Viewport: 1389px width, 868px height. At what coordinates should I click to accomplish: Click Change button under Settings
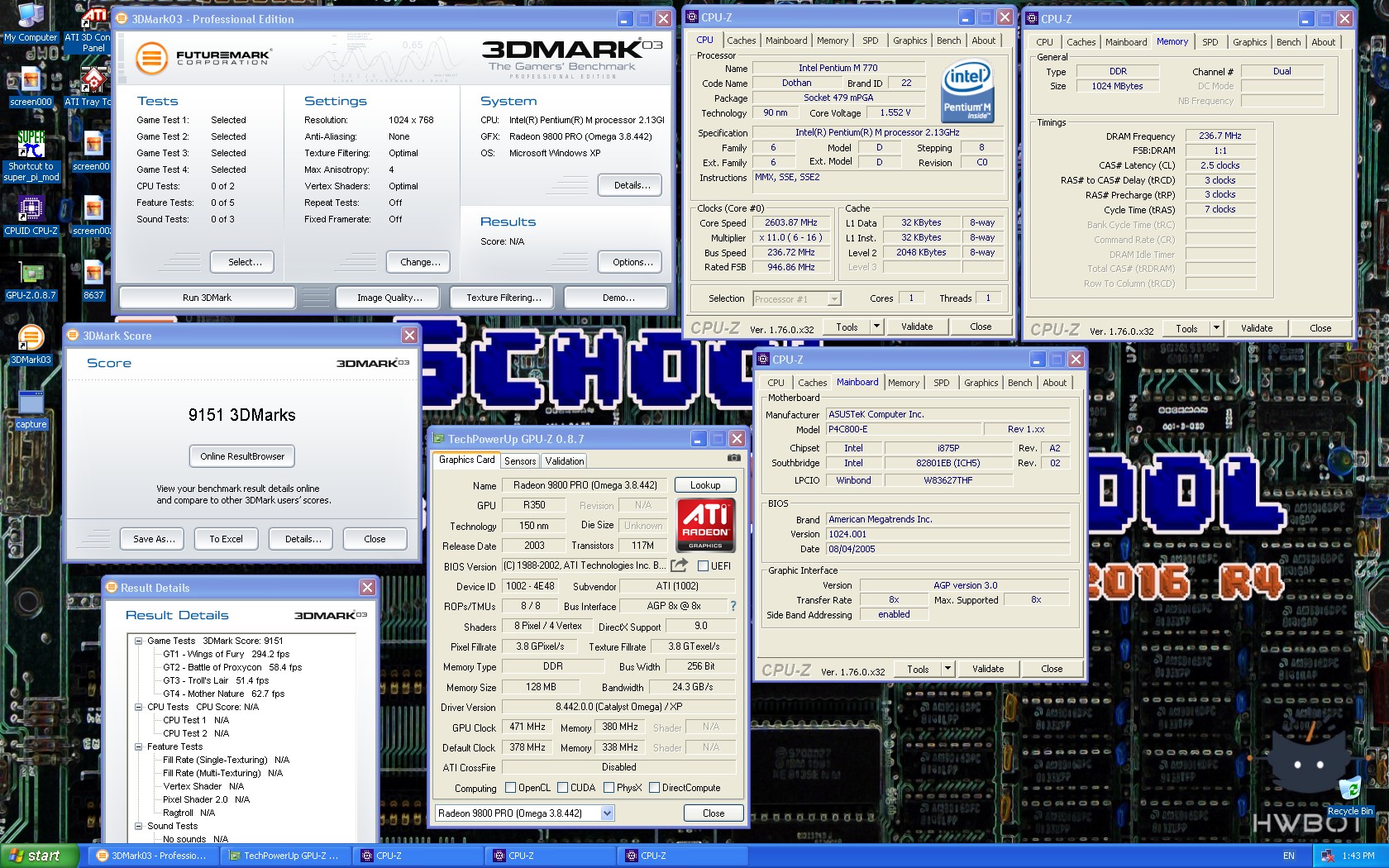point(420,262)
